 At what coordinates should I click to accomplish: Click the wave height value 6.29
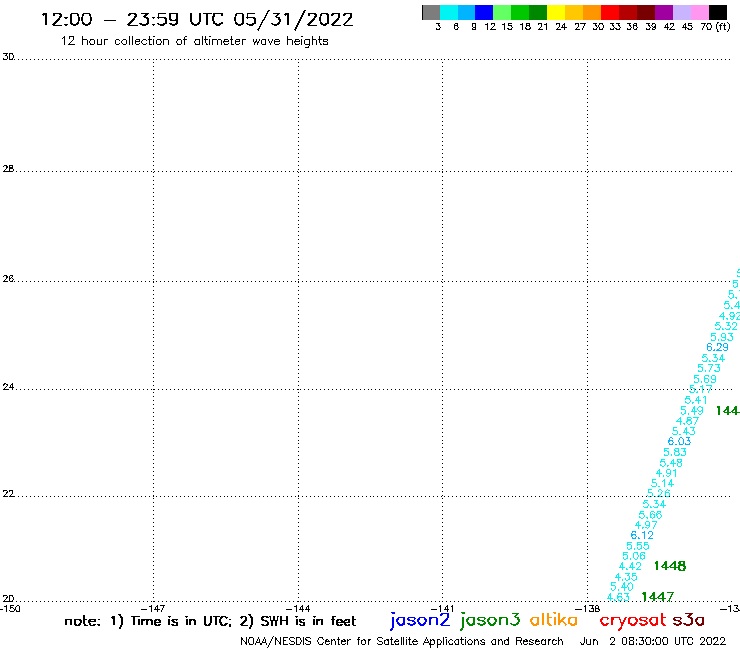coord(717,347)
